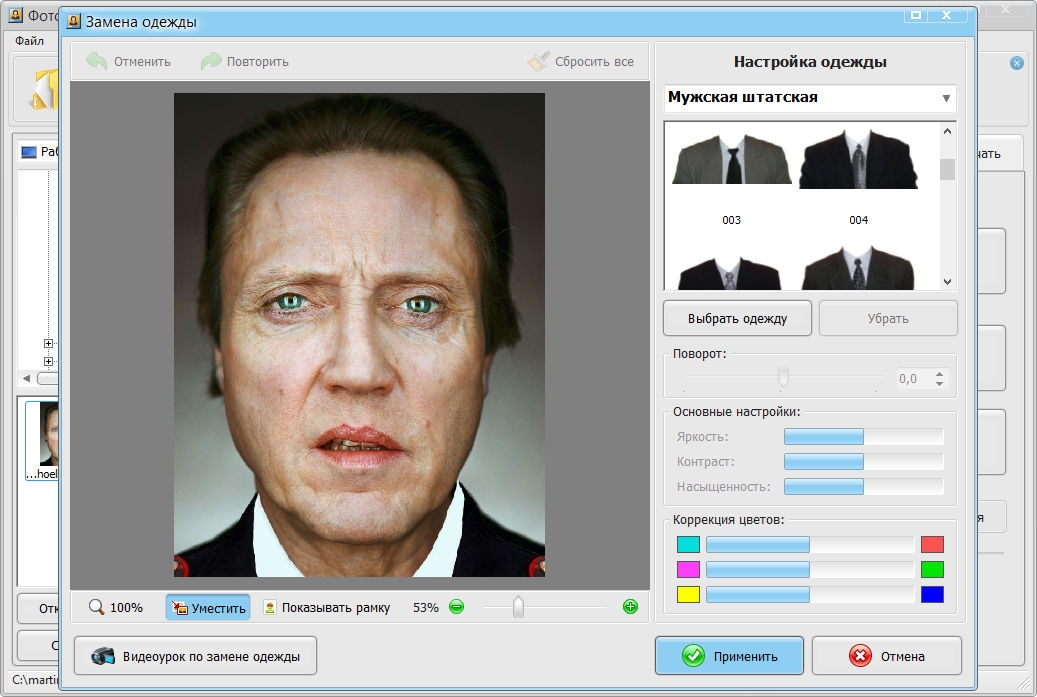Click the yellow color swatch
The image size is (1037, 697).
(x=688, y=594)
